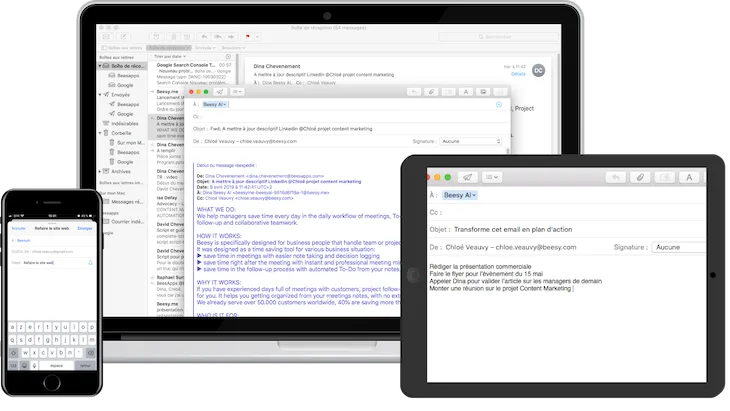
Task: Tap the phone keyboard backspace key
Action: 91,353
